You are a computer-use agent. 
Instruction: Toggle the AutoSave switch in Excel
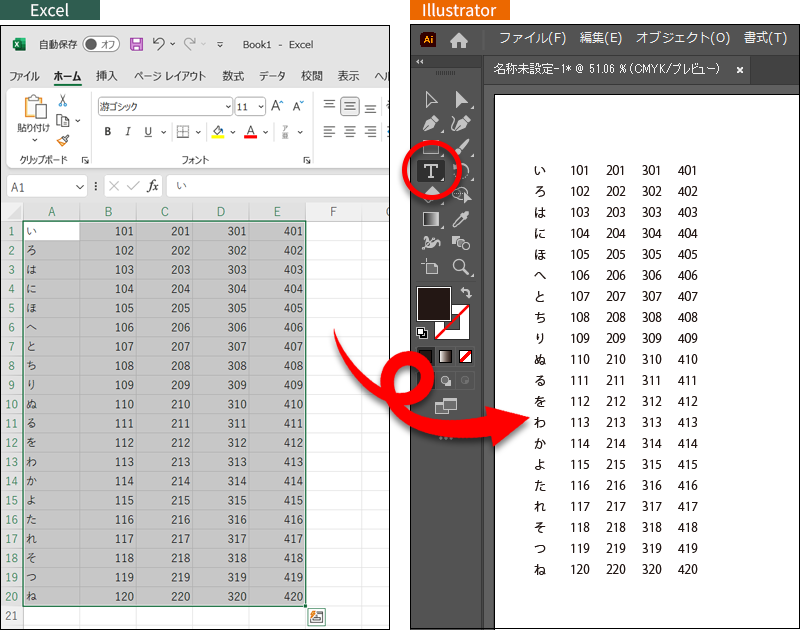(101, 45)
